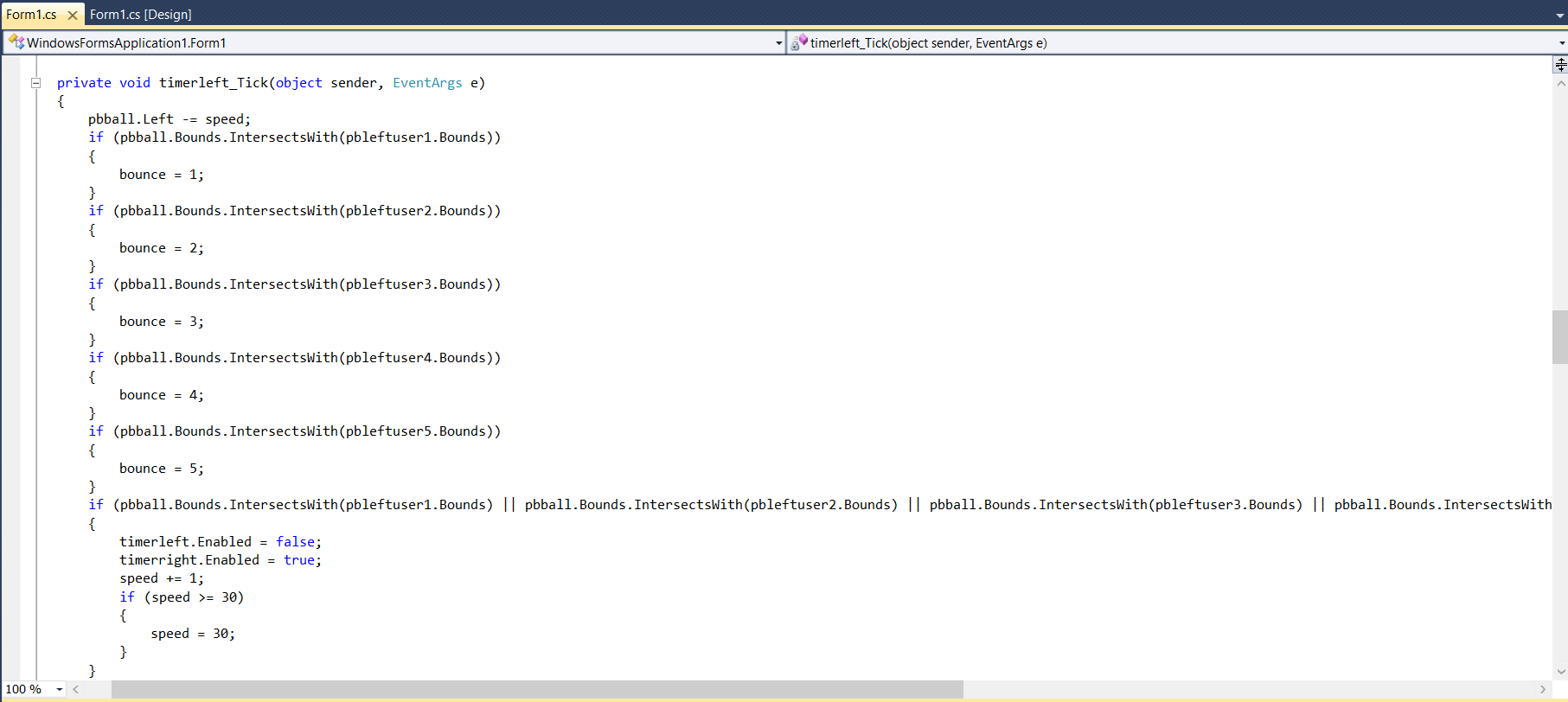
Task: Click the horizontal scrollbar thumb
Action: coord(537,689)
